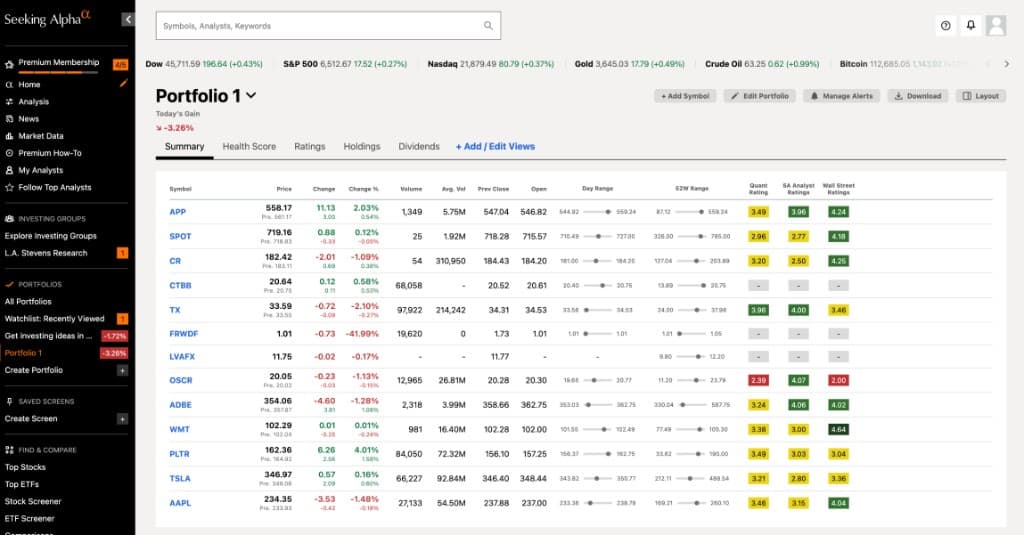Click the ADBE 52W range slider
This screenshot has height=535, width=1024.
692,405
